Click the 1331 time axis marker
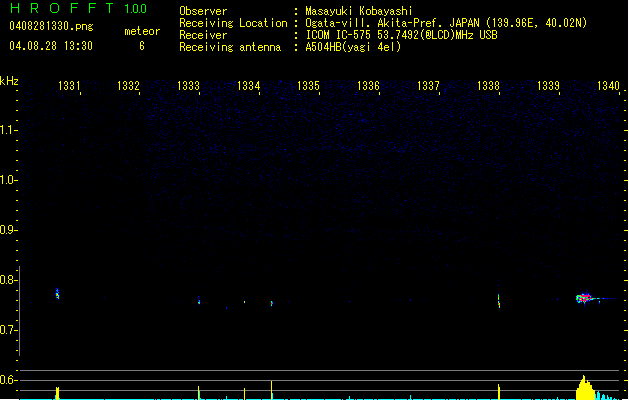The width and height of the screenshot is (629, 400). [69, 85]
